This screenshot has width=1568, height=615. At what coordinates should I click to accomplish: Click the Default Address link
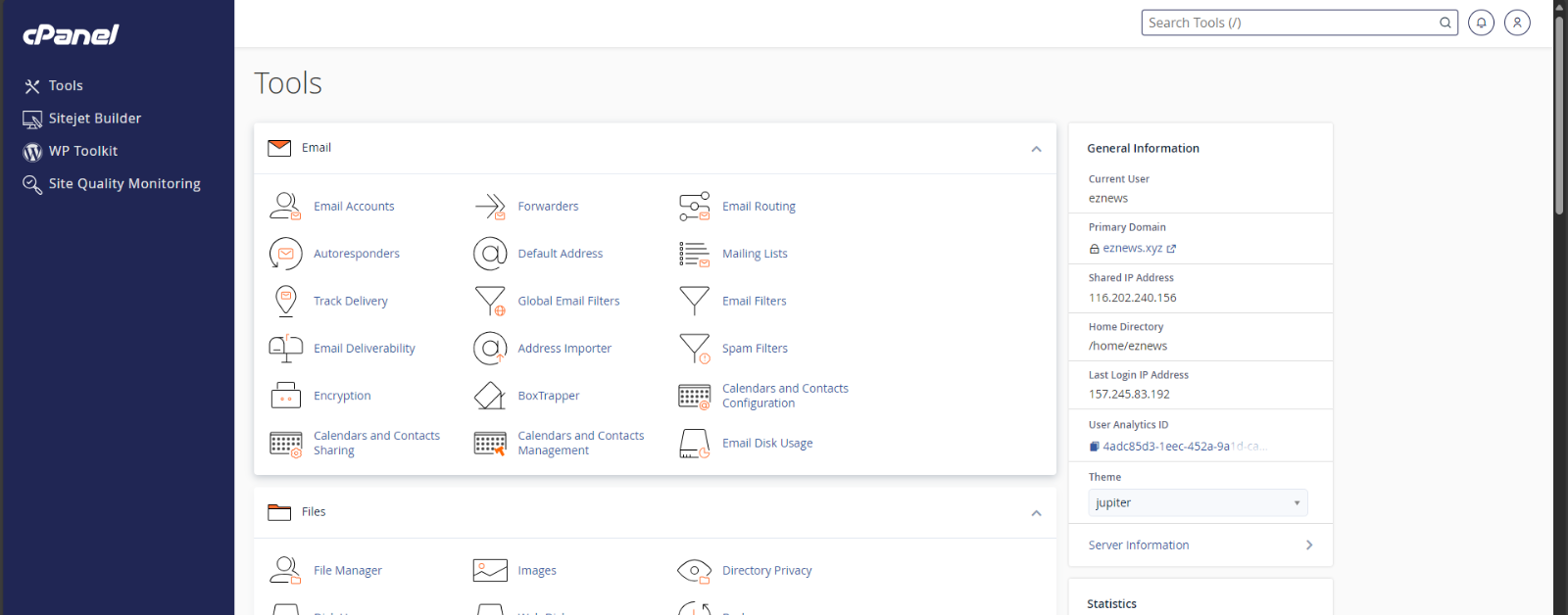point(561,254)
